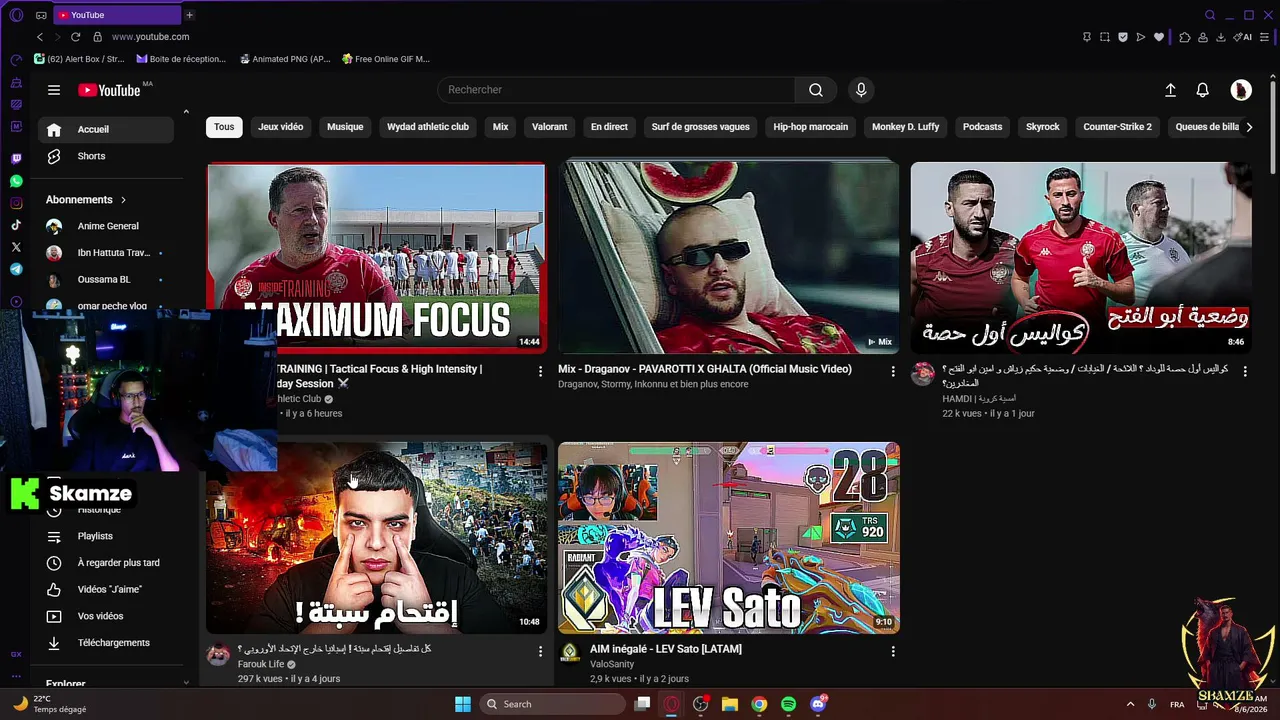The width and height of the screenshot is (1280, 720).
Task: Open WhatsApp in the Opera sidebar
Action: (x=16, y=181)
